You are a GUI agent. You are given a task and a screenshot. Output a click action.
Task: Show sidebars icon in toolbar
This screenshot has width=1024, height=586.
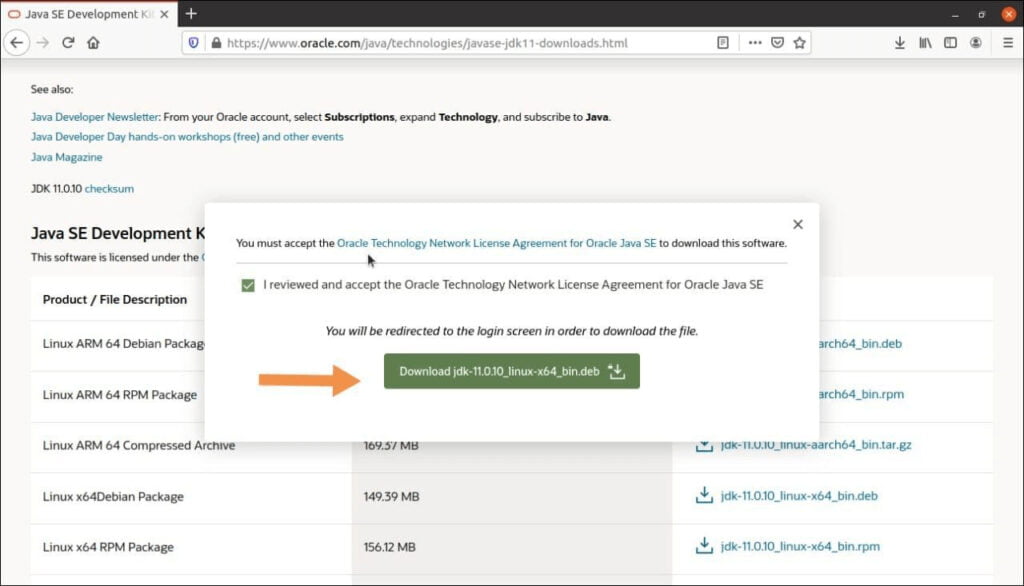pos(950,43)
